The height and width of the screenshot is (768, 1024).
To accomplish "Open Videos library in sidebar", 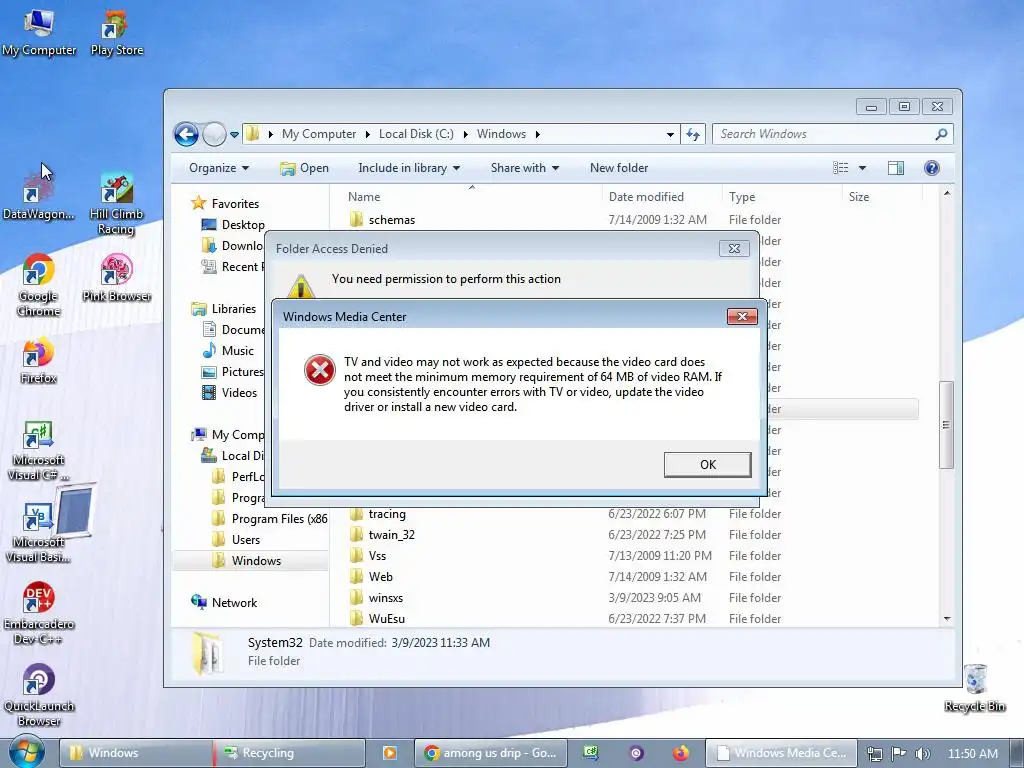I will point(229,392).
